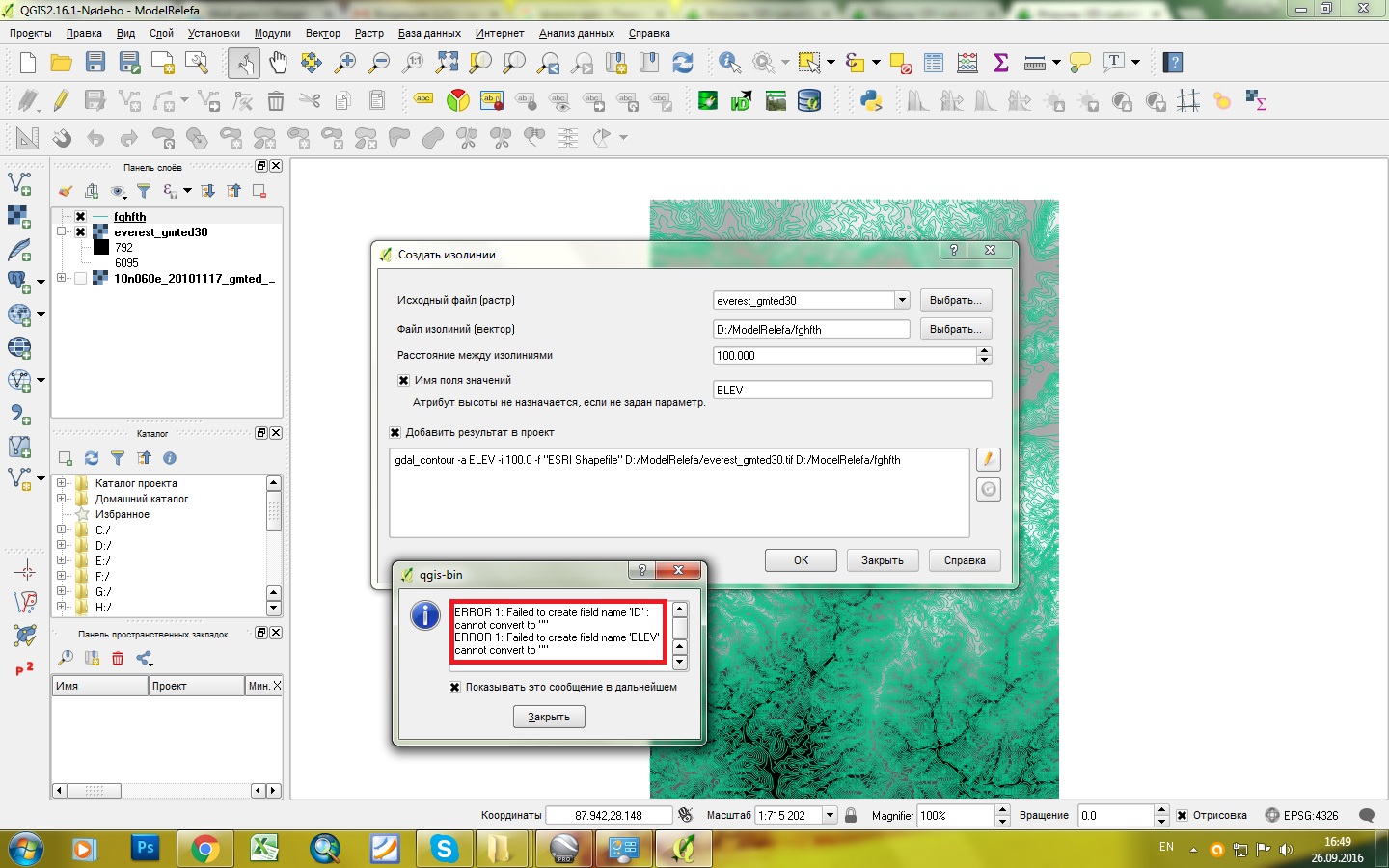Image resolution: width=1389 pixels, height=868 pixels.
Task: Click the contour output file path field
Action: (811, 329)
